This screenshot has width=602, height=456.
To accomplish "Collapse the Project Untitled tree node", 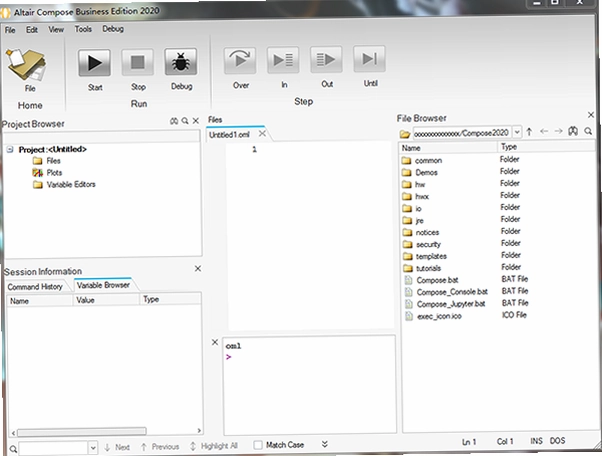I will [10, 149].
